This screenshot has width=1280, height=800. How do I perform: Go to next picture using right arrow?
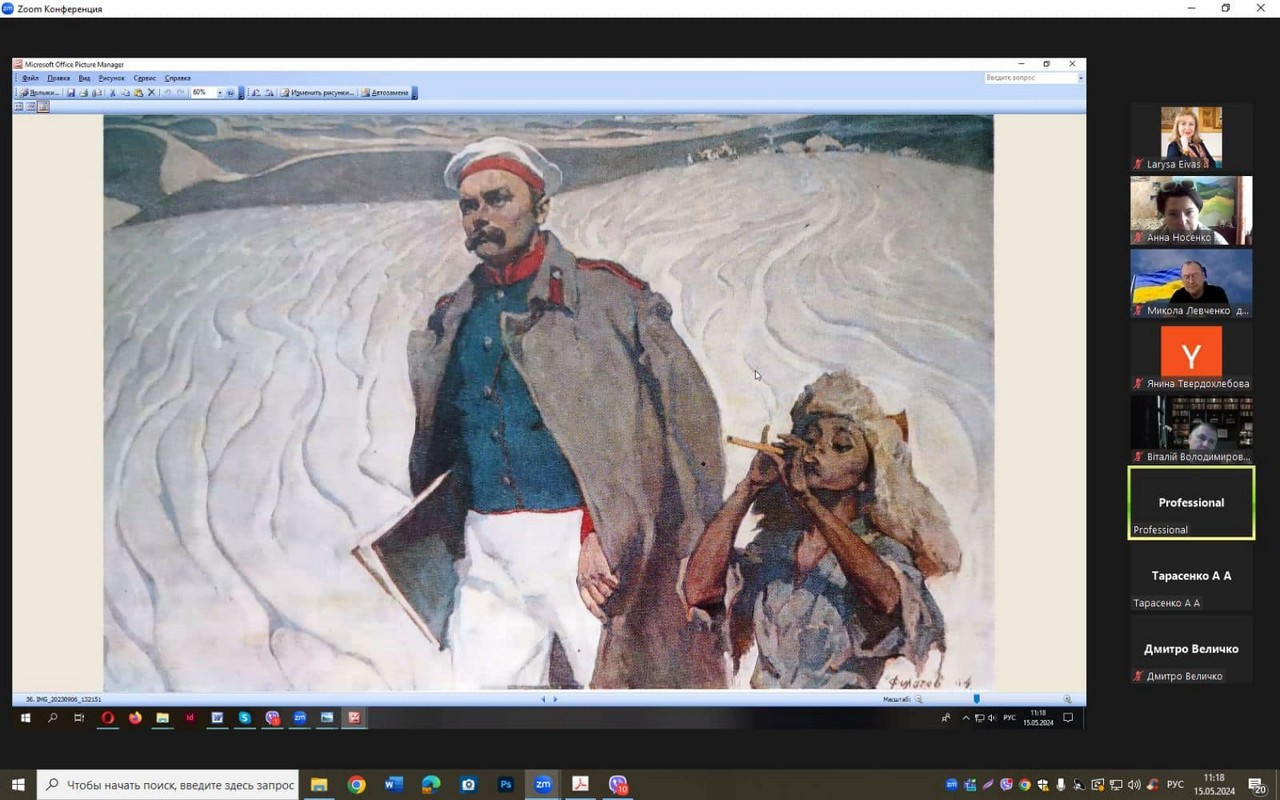coord(555,699)
